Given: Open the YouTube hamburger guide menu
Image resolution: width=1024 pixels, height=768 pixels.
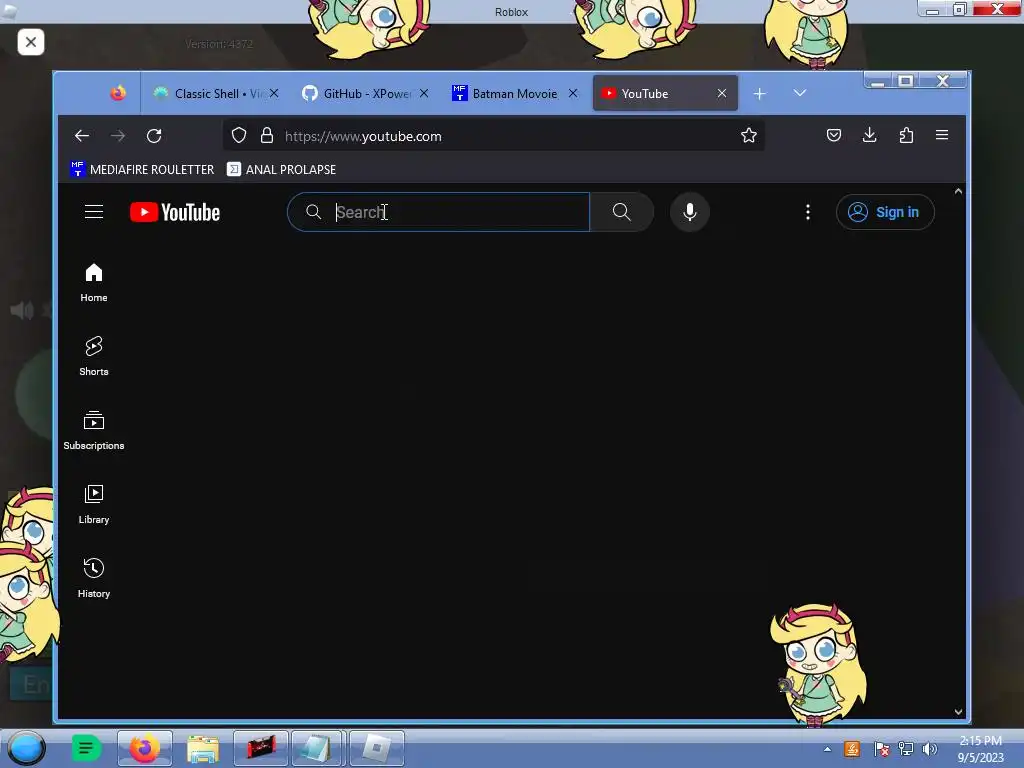Looking at the screenshot, I should [x=94, y=212].
